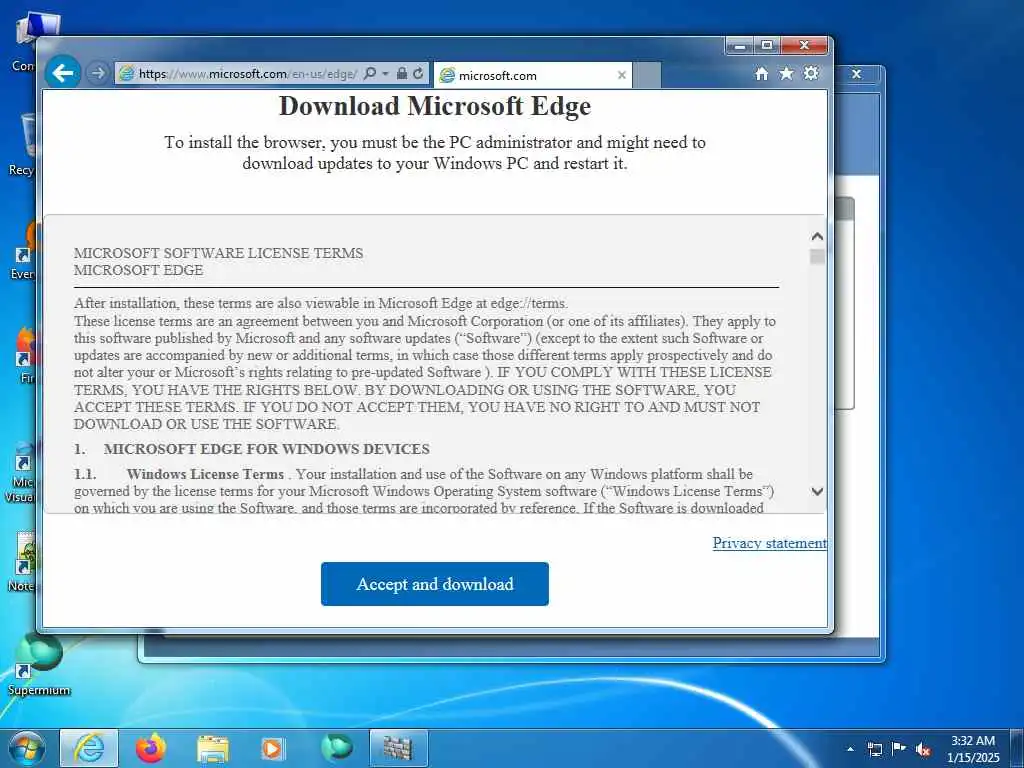Click Internet Explorer on the taskbar
Screen dimensions: 1024x768
pos(89,748)
